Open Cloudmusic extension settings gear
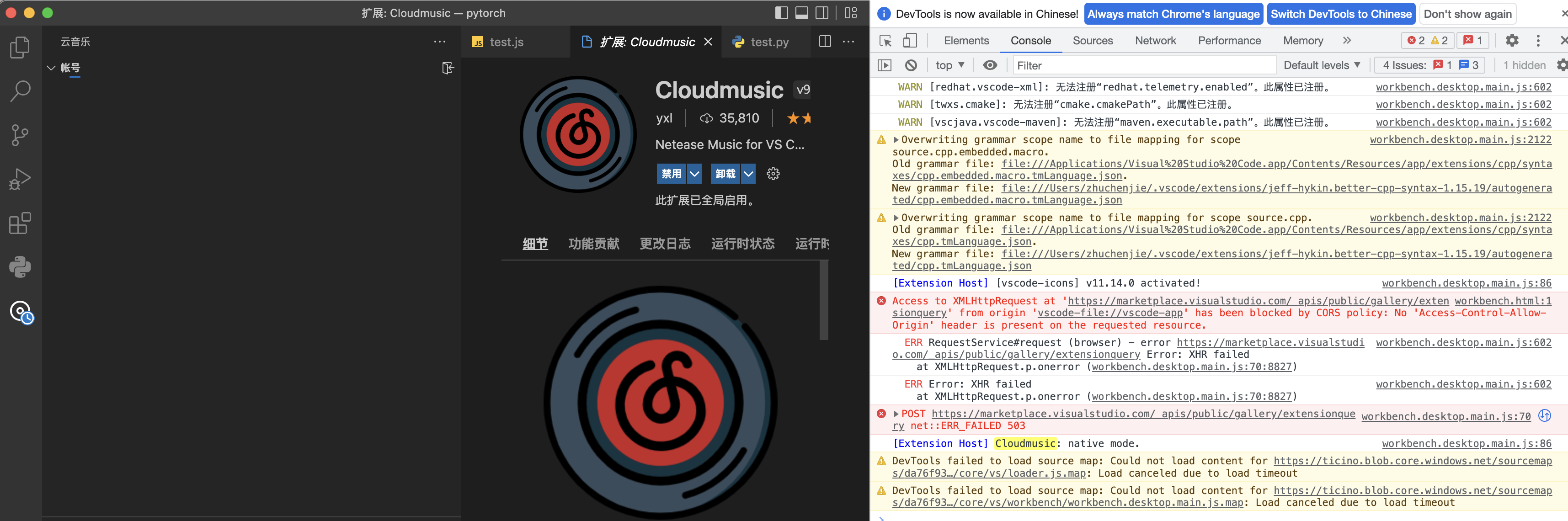This screenshot has height=521, width=1568. (773, 174)
